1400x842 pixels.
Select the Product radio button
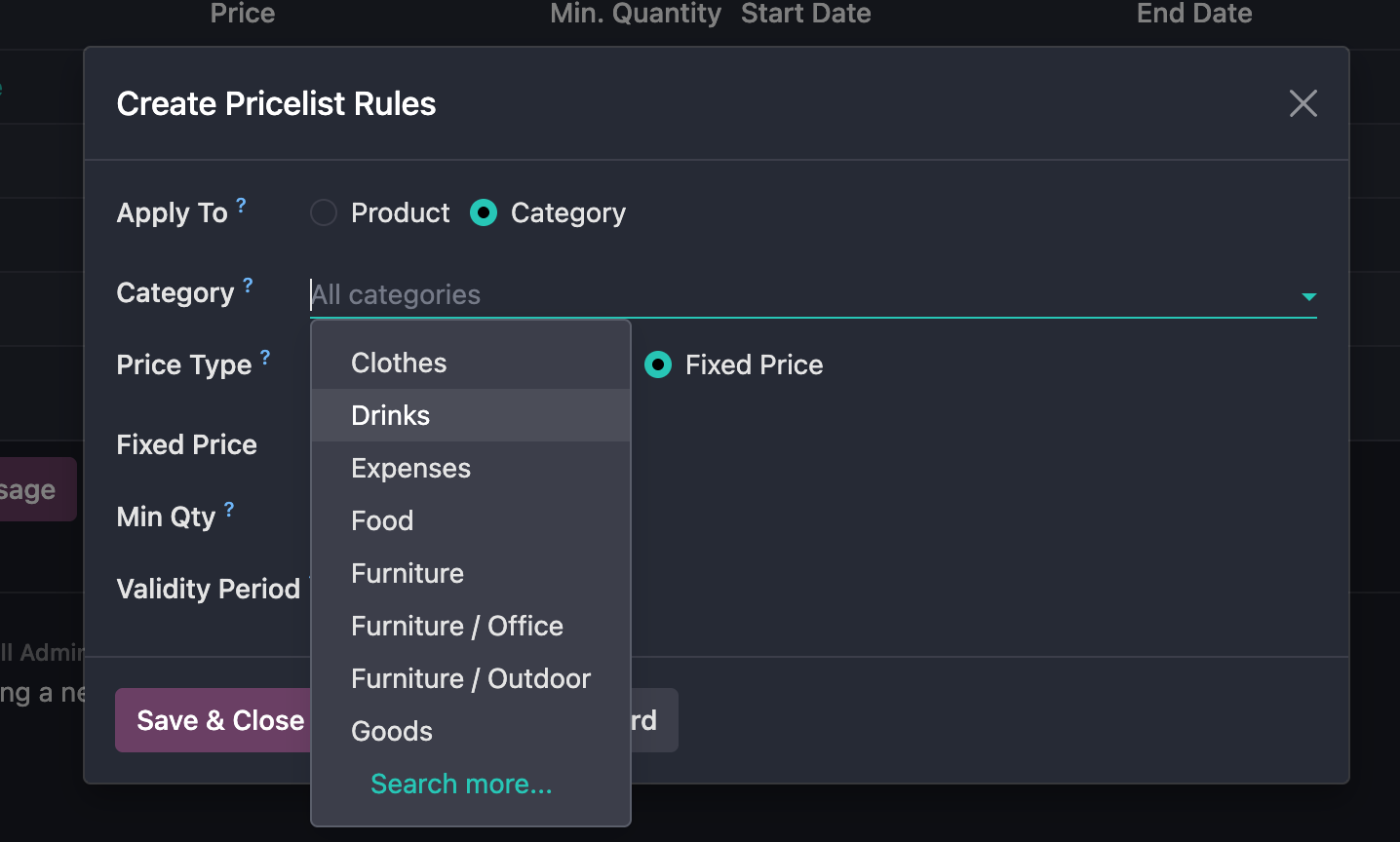pos(323,211)
